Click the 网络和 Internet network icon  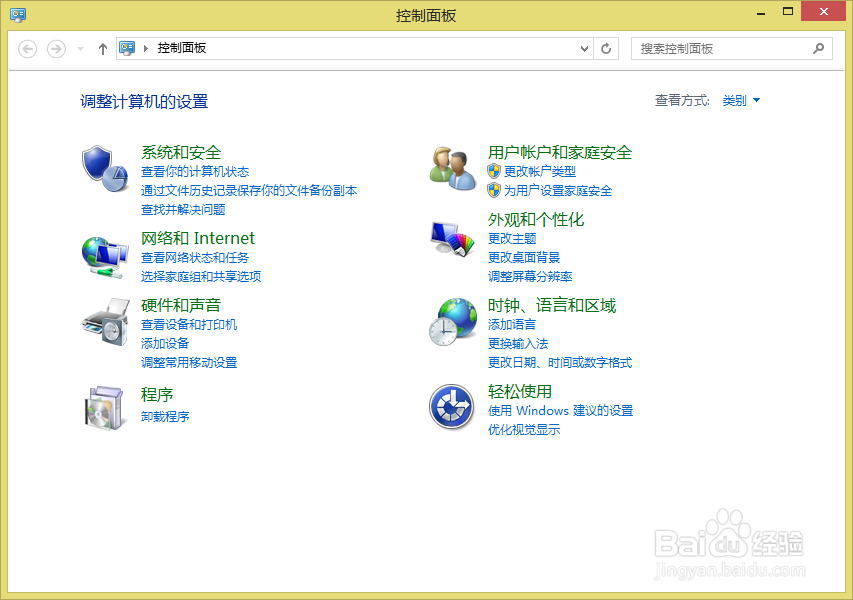pyautogui.click(x=105, y=257)
